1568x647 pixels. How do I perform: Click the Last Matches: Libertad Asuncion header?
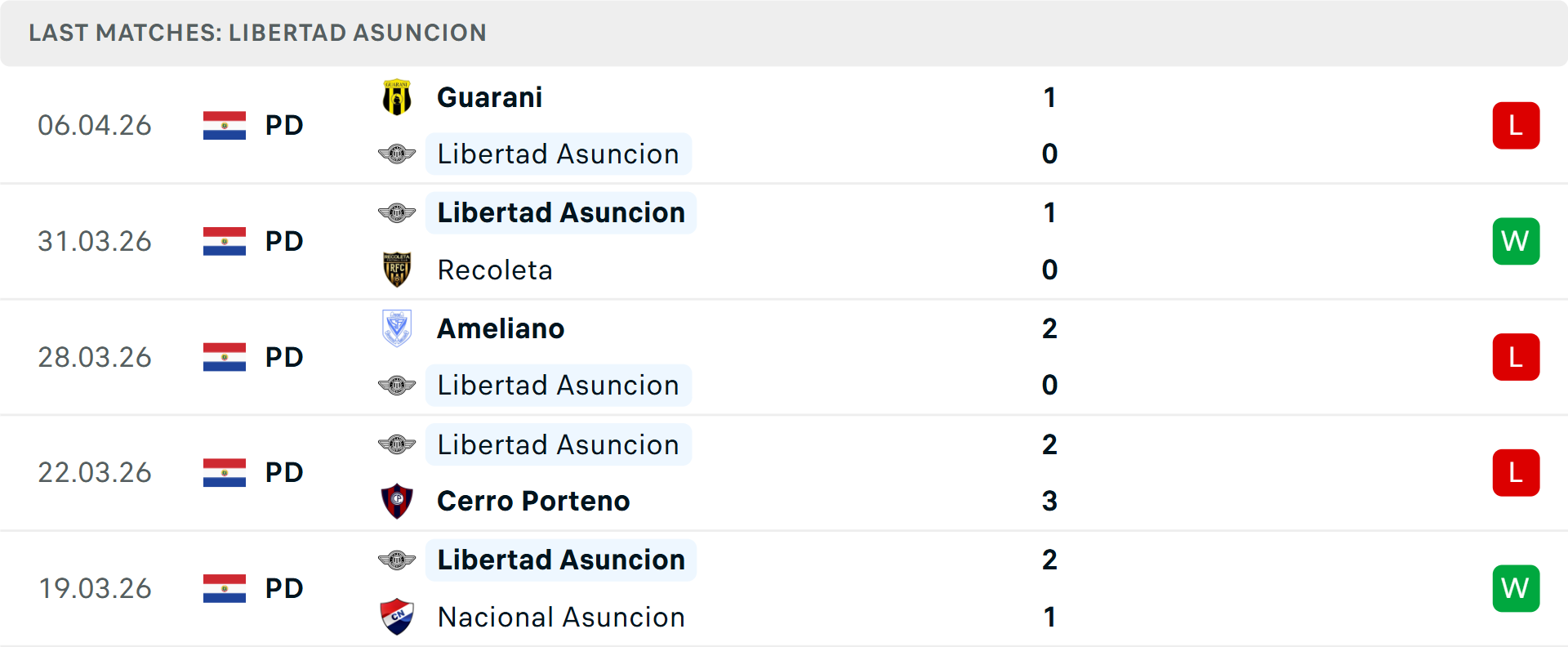(257, 33)
